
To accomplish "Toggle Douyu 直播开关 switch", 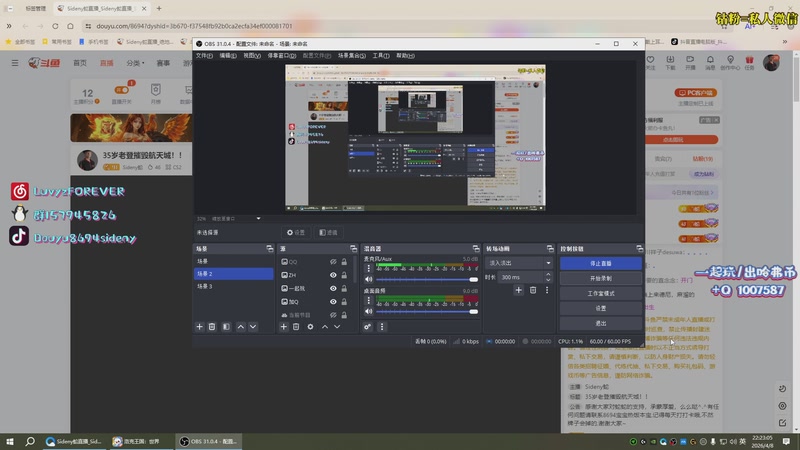I will tap(122, 90).
